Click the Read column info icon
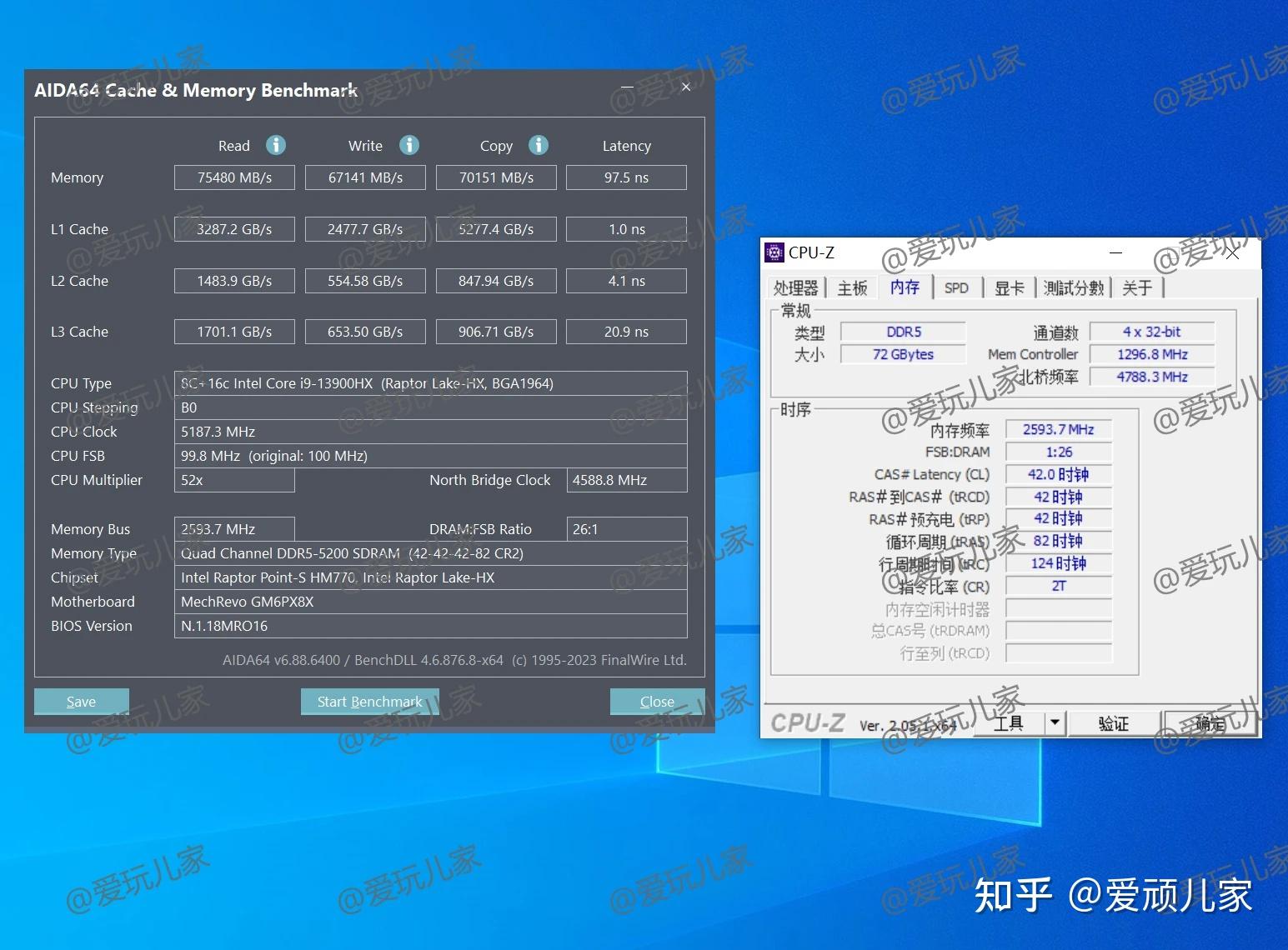The image size is (1288, 950). pos(276,145)
